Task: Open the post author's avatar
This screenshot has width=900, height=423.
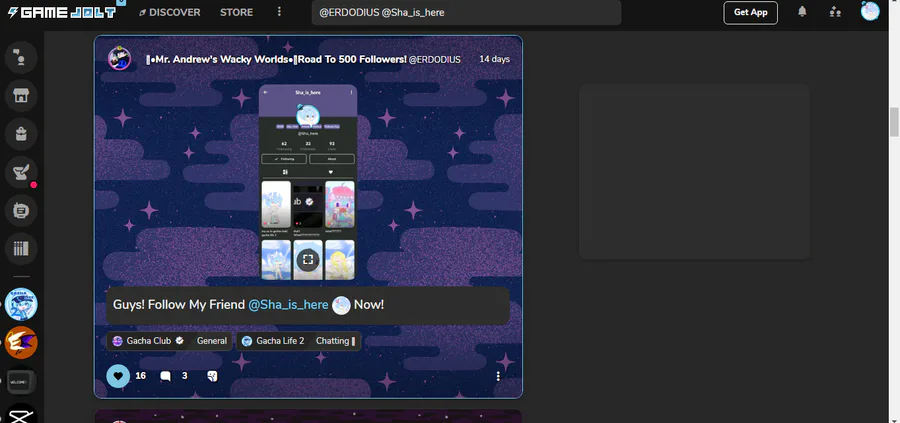Action: [x=119, y=59]
